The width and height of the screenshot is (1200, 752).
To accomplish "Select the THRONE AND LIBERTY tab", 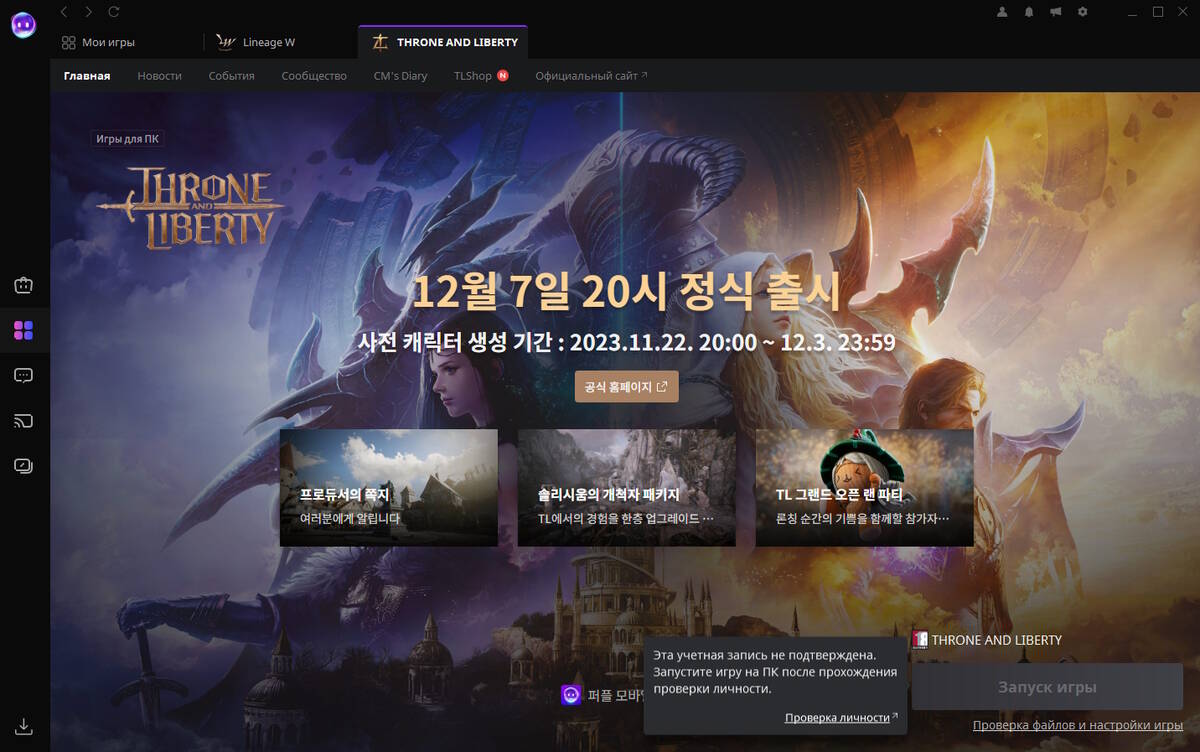I will click(x=444, y=42).
